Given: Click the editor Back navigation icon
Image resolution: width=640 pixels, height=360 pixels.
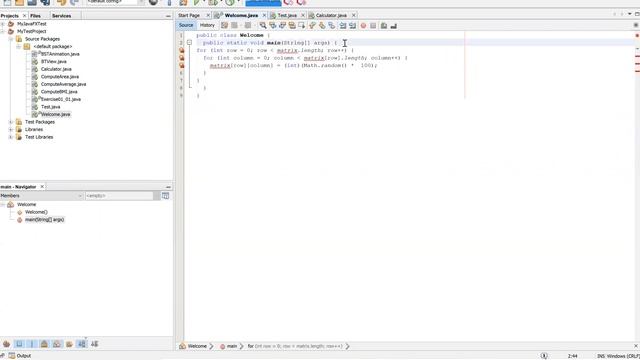Looking at the screenshot, I should (234, 25).
